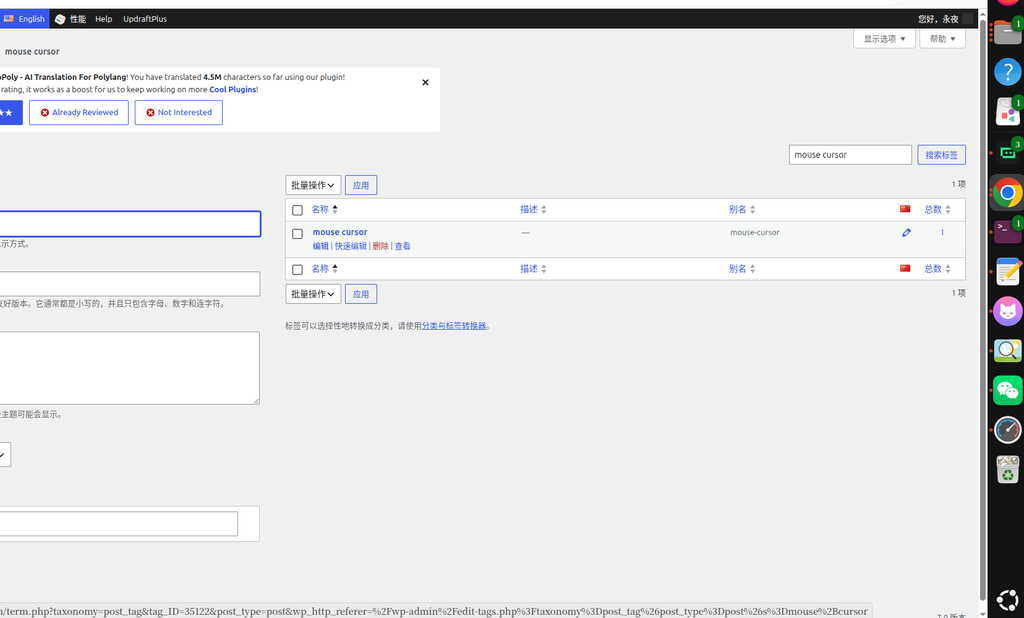Open the green chat app in dock
Viewport: 1024px width, 618px height.
(1007, 152)
